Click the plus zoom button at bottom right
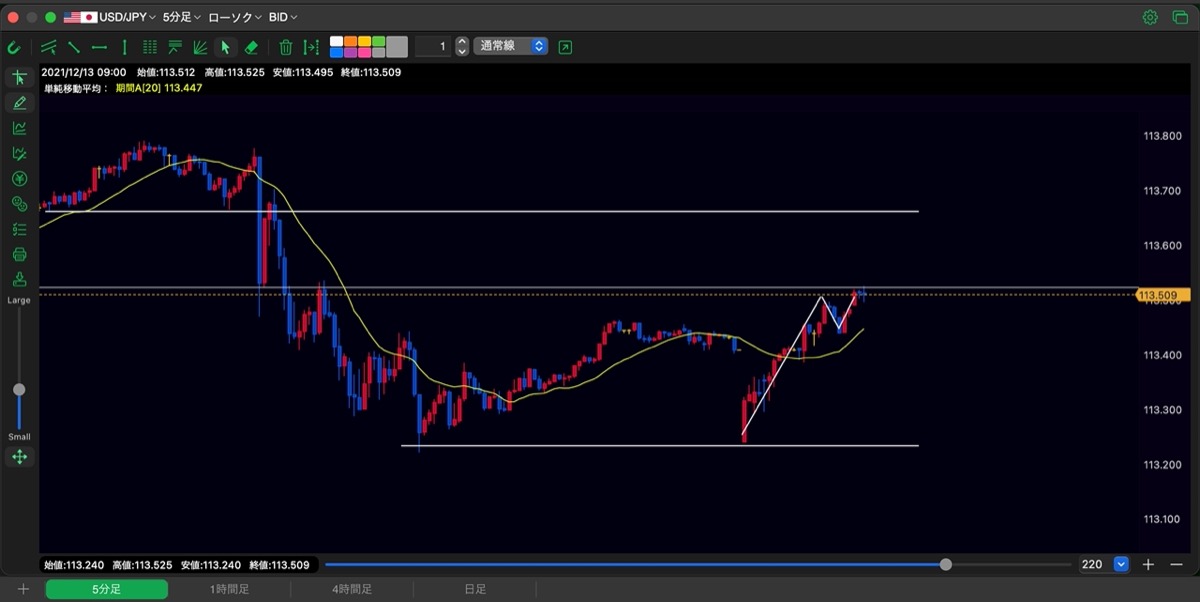The image size is (1200, 602). coord(1148,564)
